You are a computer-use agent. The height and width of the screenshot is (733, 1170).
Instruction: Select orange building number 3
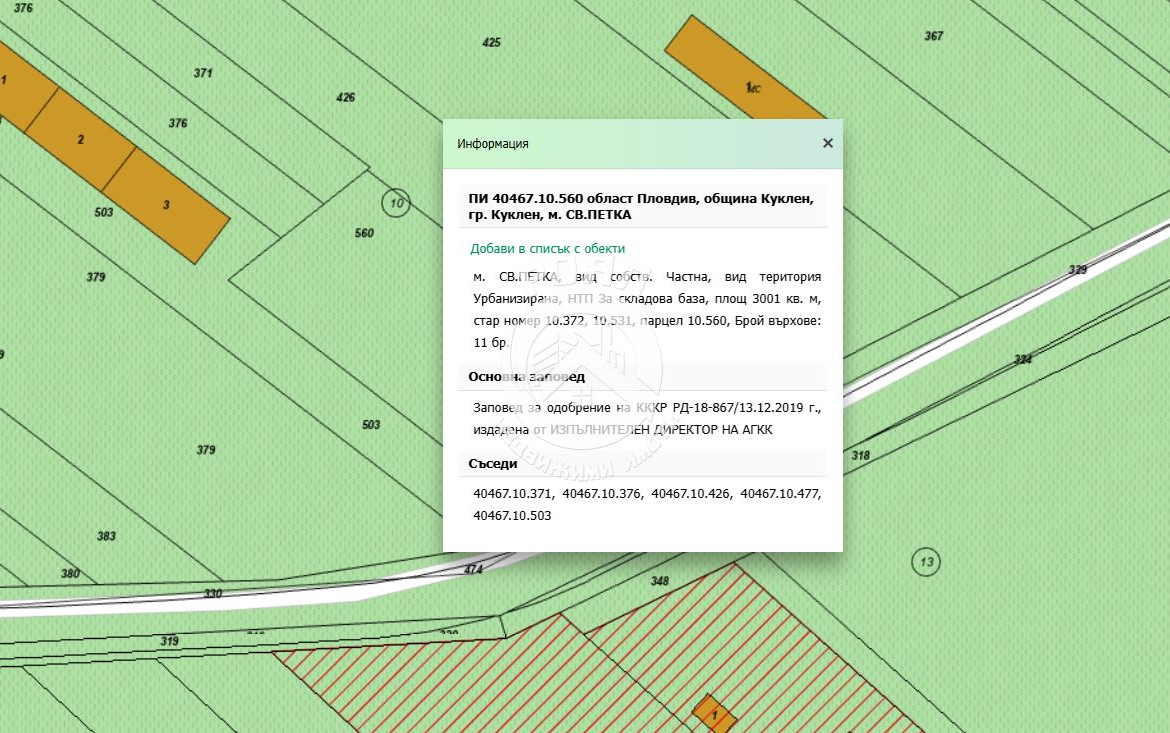tap(166, 205)
